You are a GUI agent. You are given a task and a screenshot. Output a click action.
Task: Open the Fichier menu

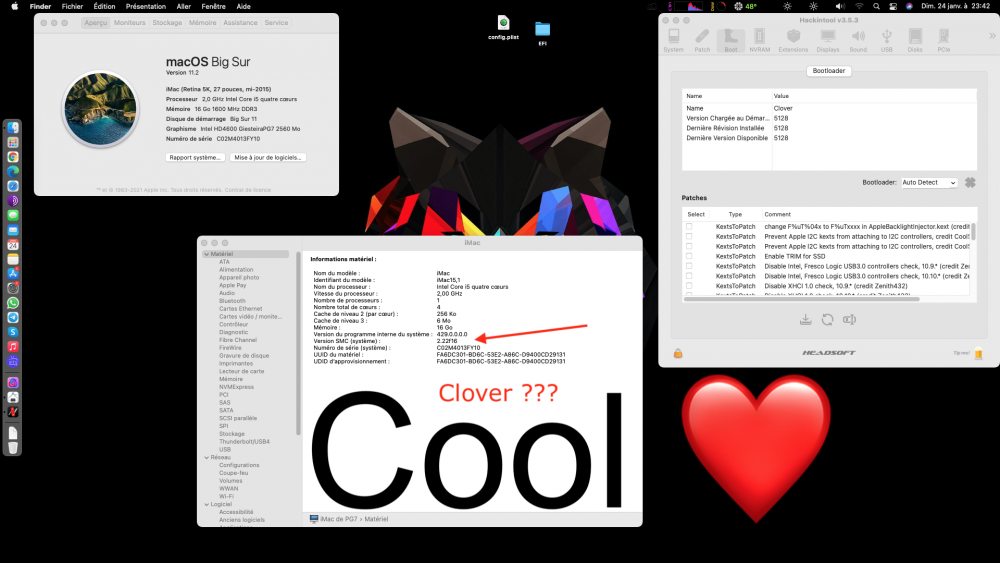(x=72, y=6)
